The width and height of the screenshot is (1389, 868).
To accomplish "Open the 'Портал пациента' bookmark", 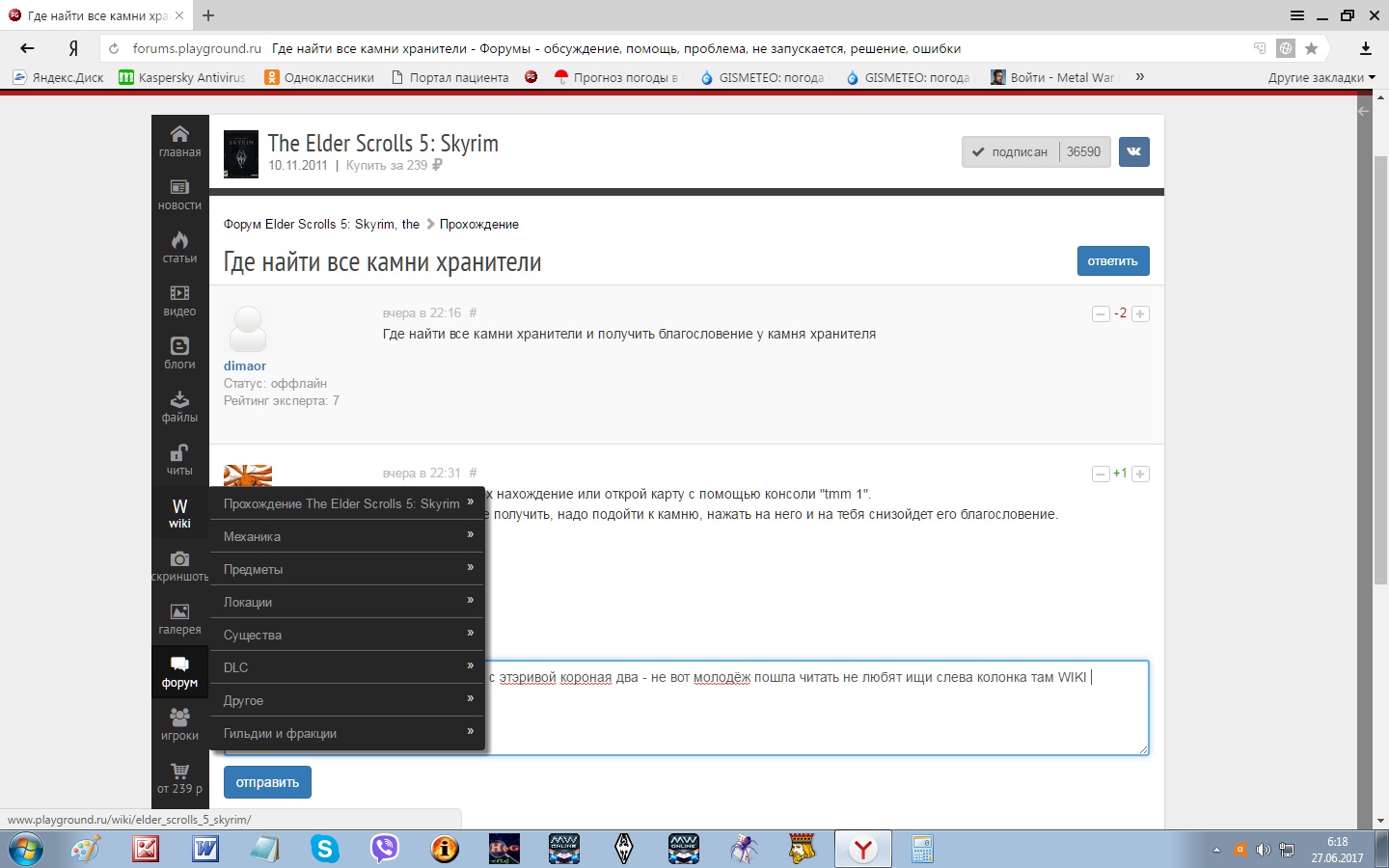I will point(449,77).
